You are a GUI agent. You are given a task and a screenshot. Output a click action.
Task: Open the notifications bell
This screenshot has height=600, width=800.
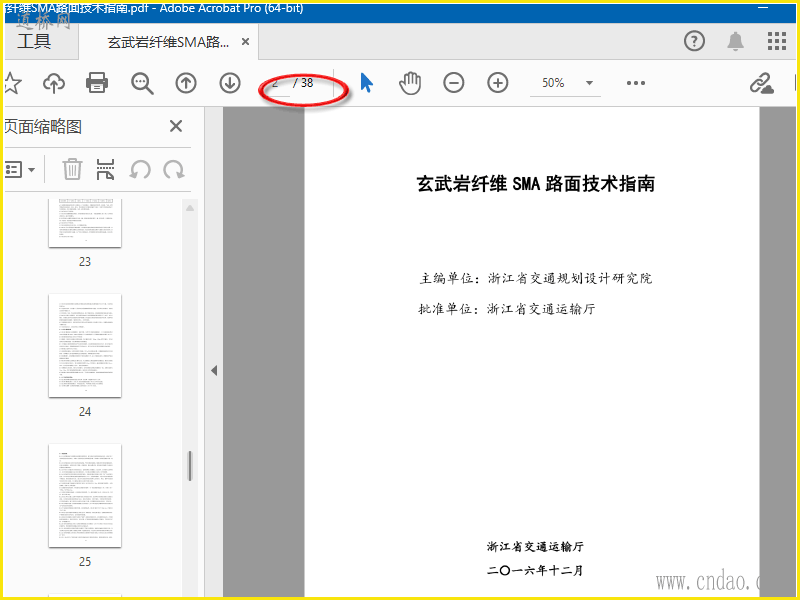(735, 41)
